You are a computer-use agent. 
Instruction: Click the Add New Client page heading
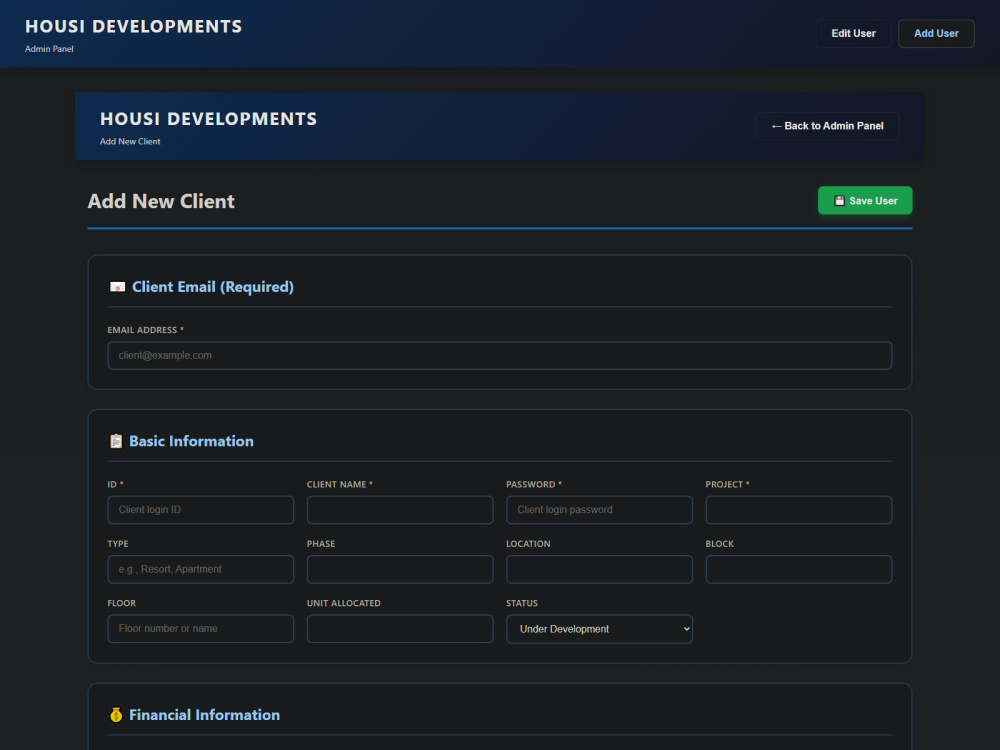coord(161,202)
